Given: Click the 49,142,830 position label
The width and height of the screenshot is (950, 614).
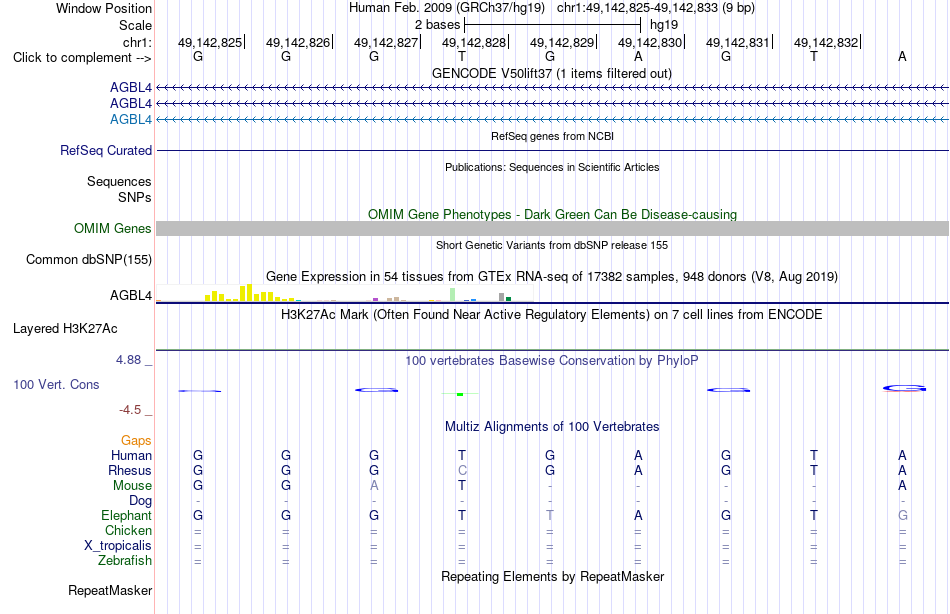Looking at the screenshot, I should coord(650,42).
